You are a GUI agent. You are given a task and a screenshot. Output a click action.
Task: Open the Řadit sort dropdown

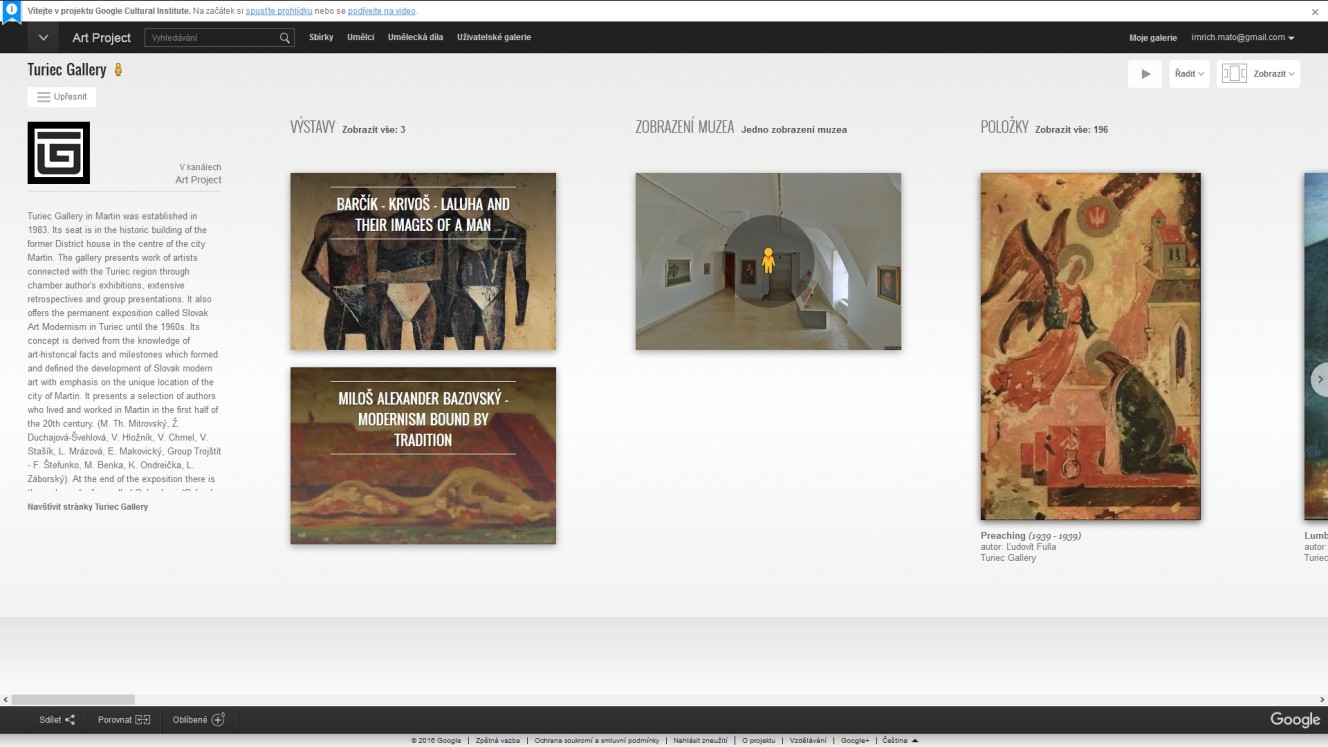[1189, 74]
